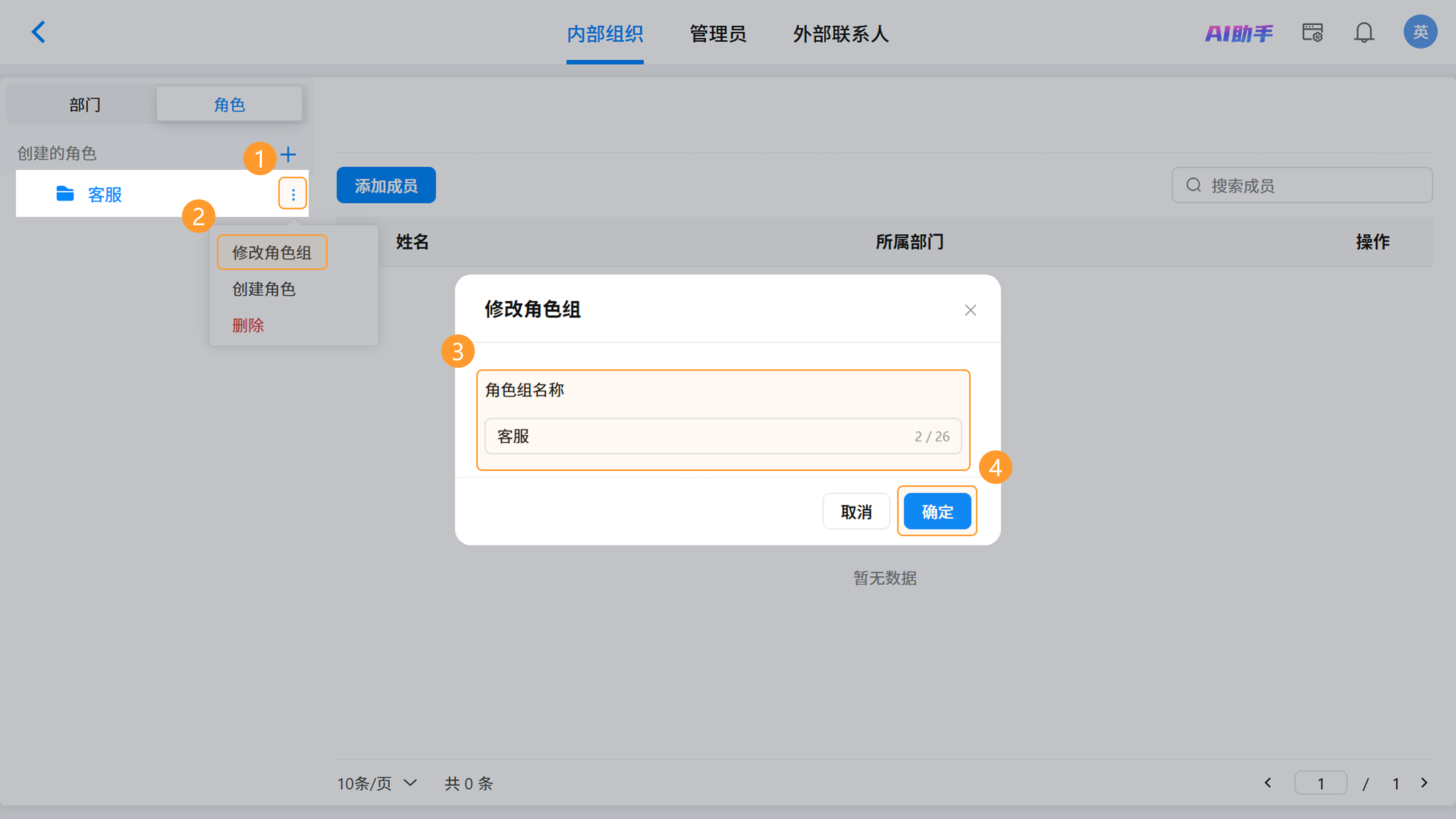Click the current page number box
This screenshot has height=819, width=1456.
[x=1320, y=783]
